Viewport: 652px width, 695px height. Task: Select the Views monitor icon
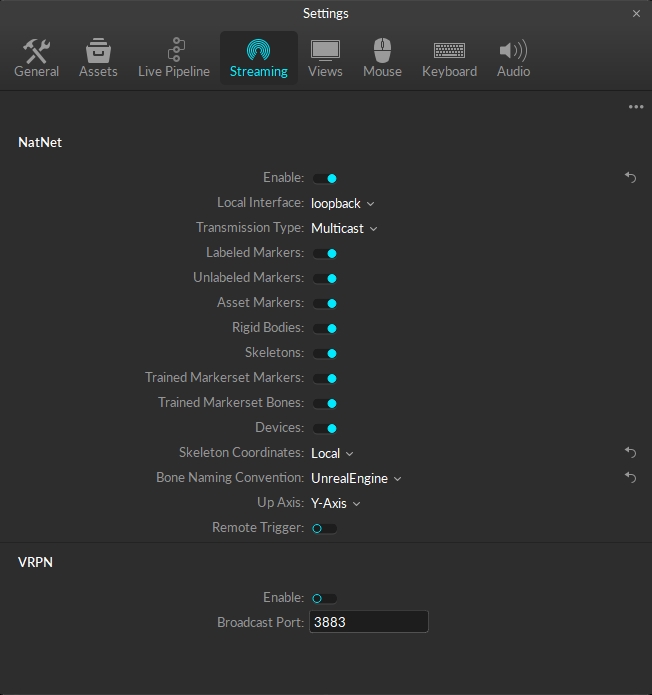[325, 51]
